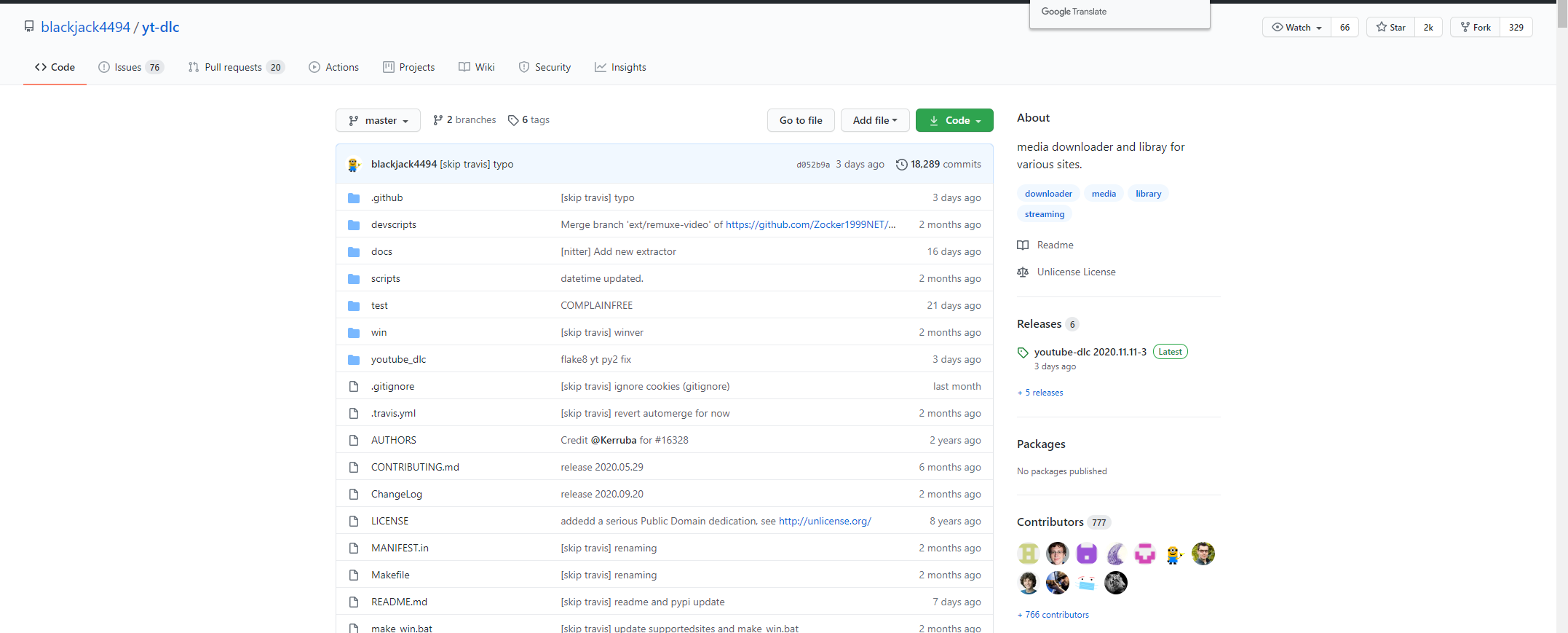Click the blackjack4494 commit author avatar
Image resolution: width=1568 pixels, height=633 pixels.
pyautogui.click(x=354, y=165)
